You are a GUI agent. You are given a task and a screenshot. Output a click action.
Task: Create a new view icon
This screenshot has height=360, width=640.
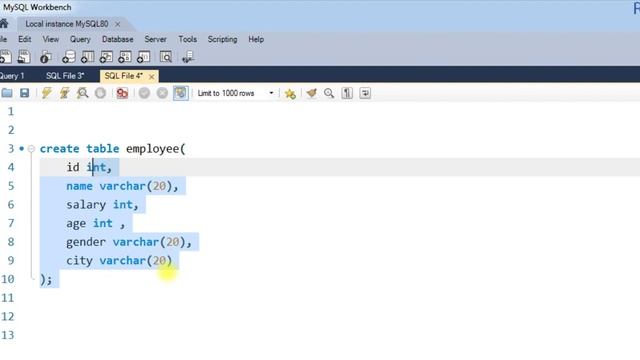click(106, 57)
